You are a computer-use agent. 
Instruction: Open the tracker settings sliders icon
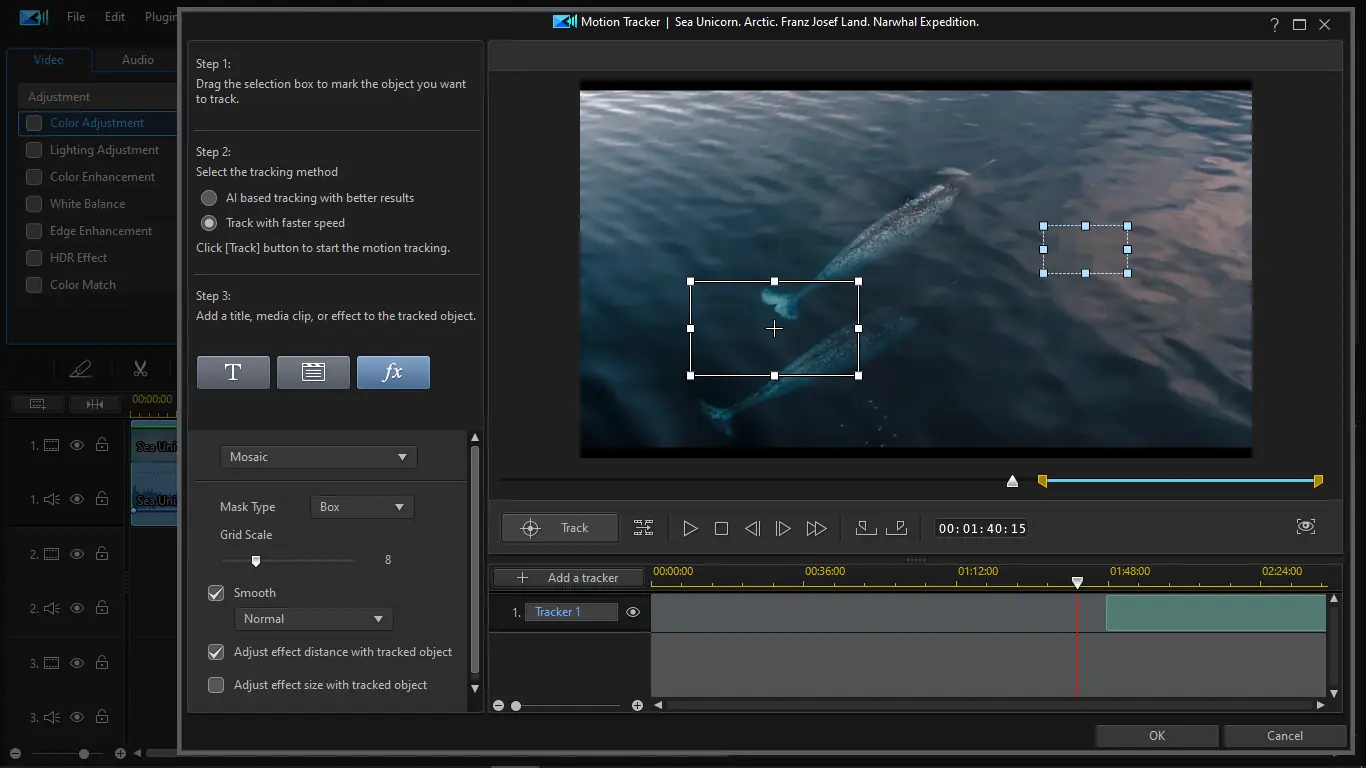[643, 528]
